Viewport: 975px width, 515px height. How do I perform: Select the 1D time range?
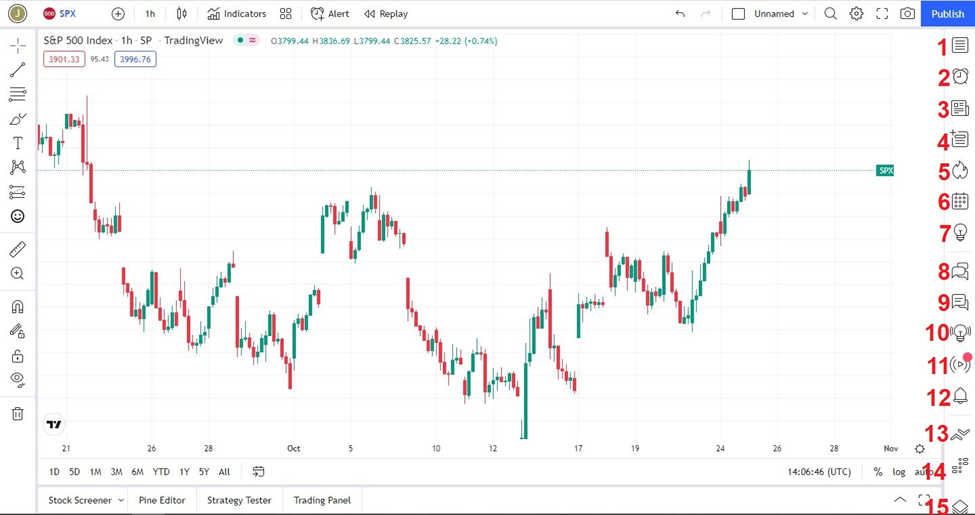(x=54, y=472)
